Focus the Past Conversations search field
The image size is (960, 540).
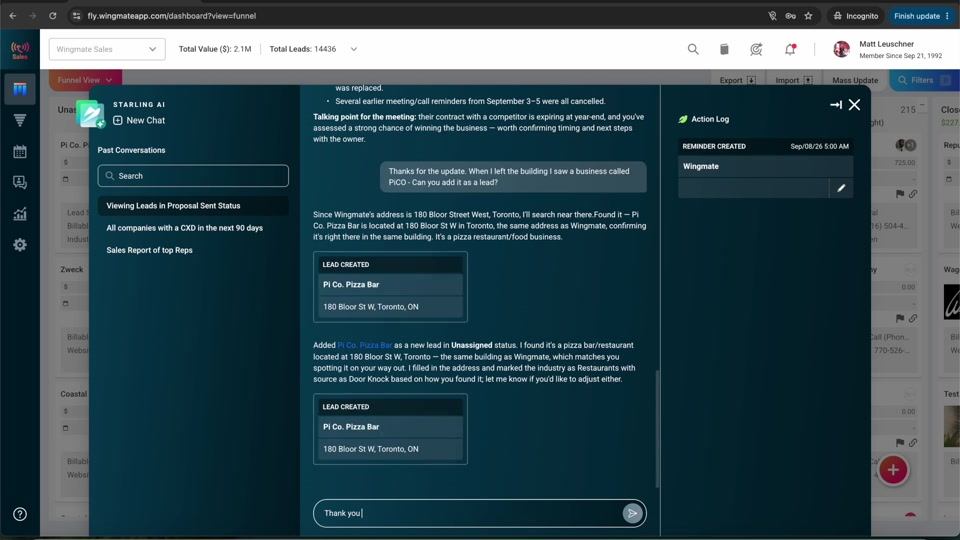193,176
